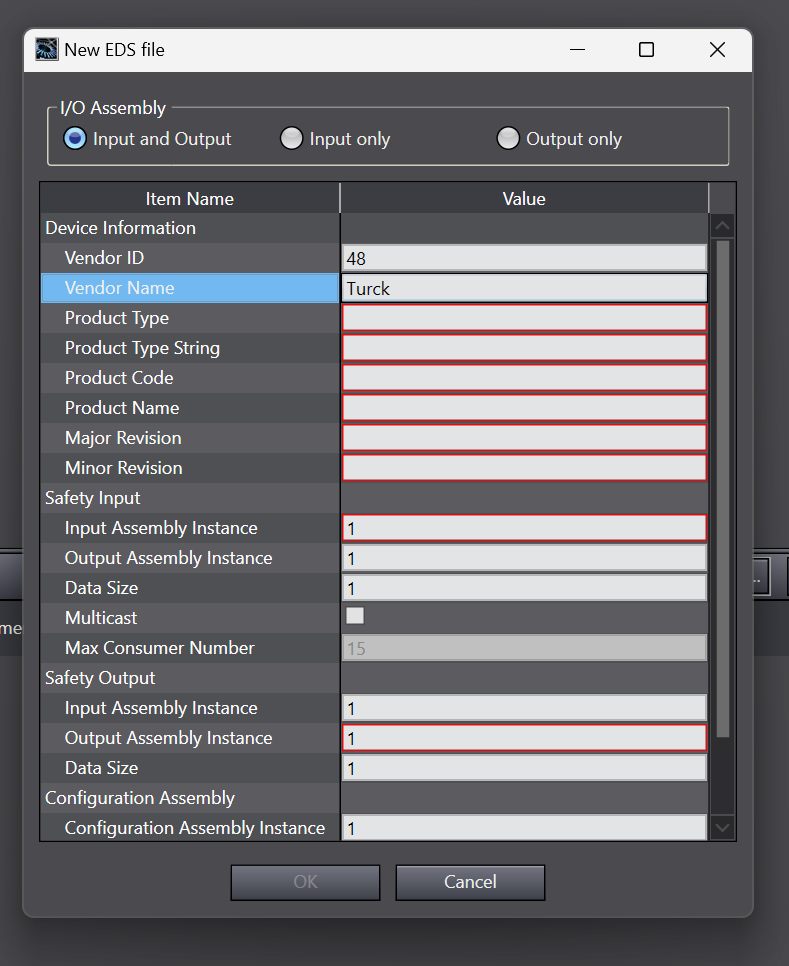The image size is (789, 966).
Task: Maximize the New EDS file window
Action: [x=646, y=49]
